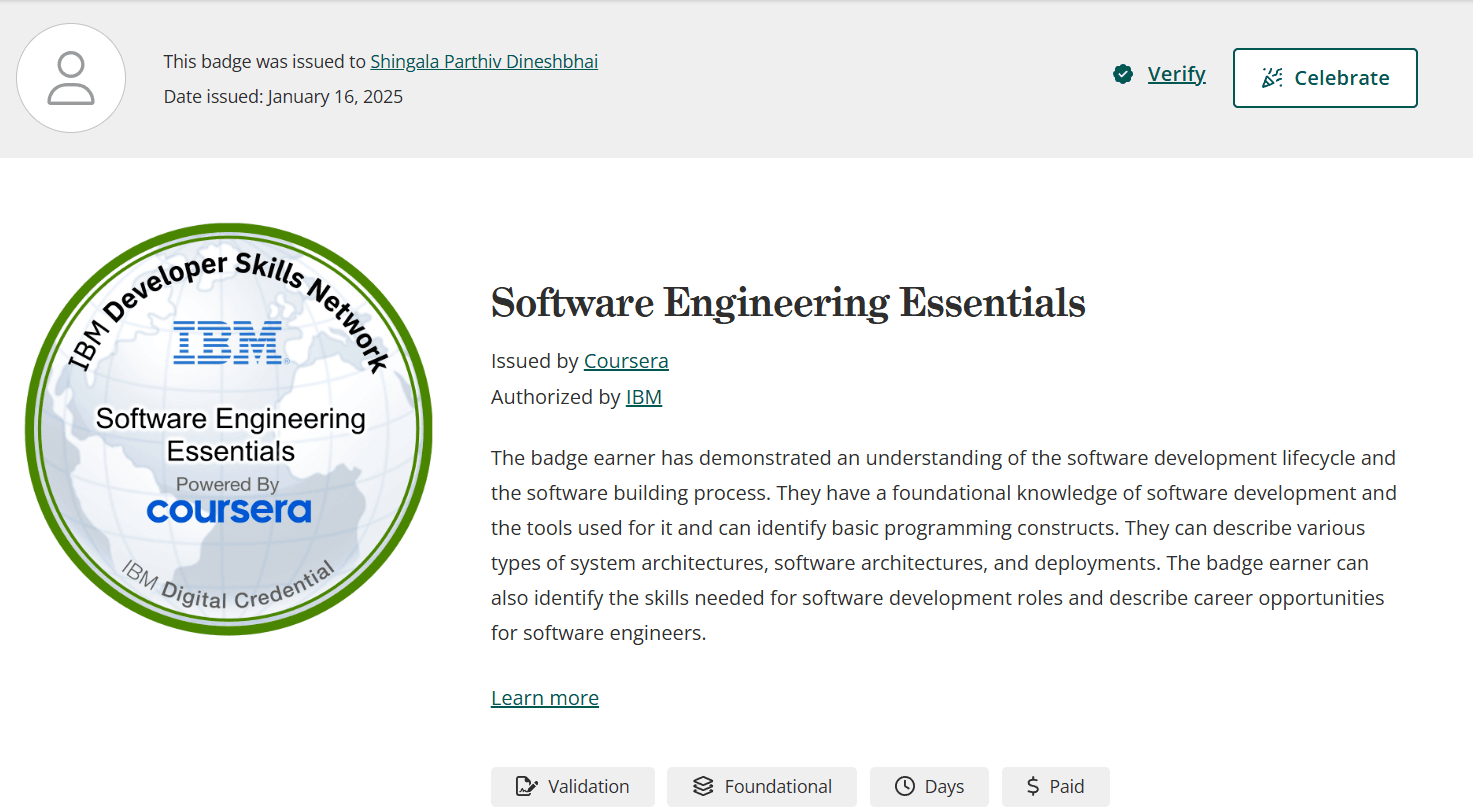
Task: Open the Coursera issuer link
Action: coord(626,361)
